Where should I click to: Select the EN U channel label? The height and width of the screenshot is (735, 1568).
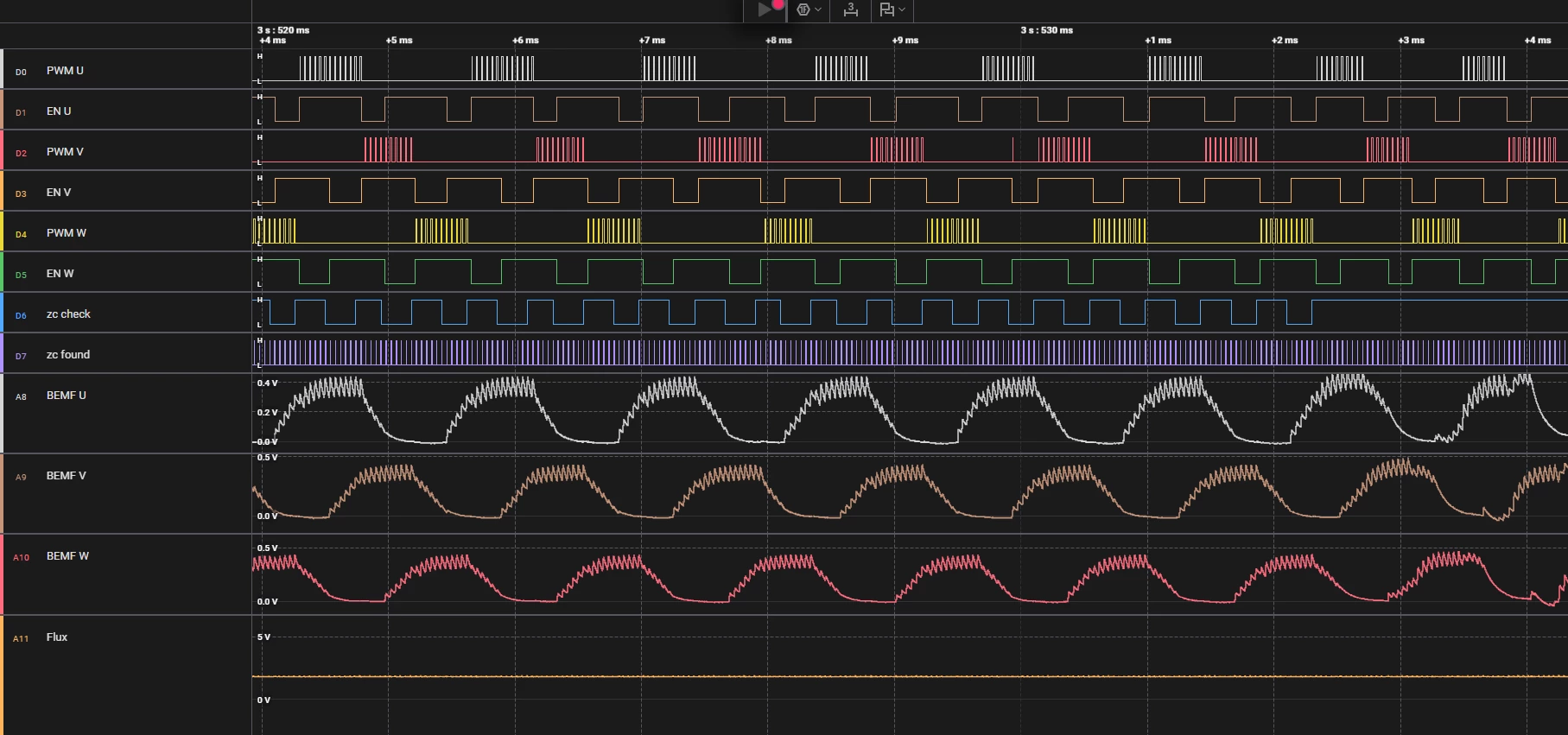point(59,111)
